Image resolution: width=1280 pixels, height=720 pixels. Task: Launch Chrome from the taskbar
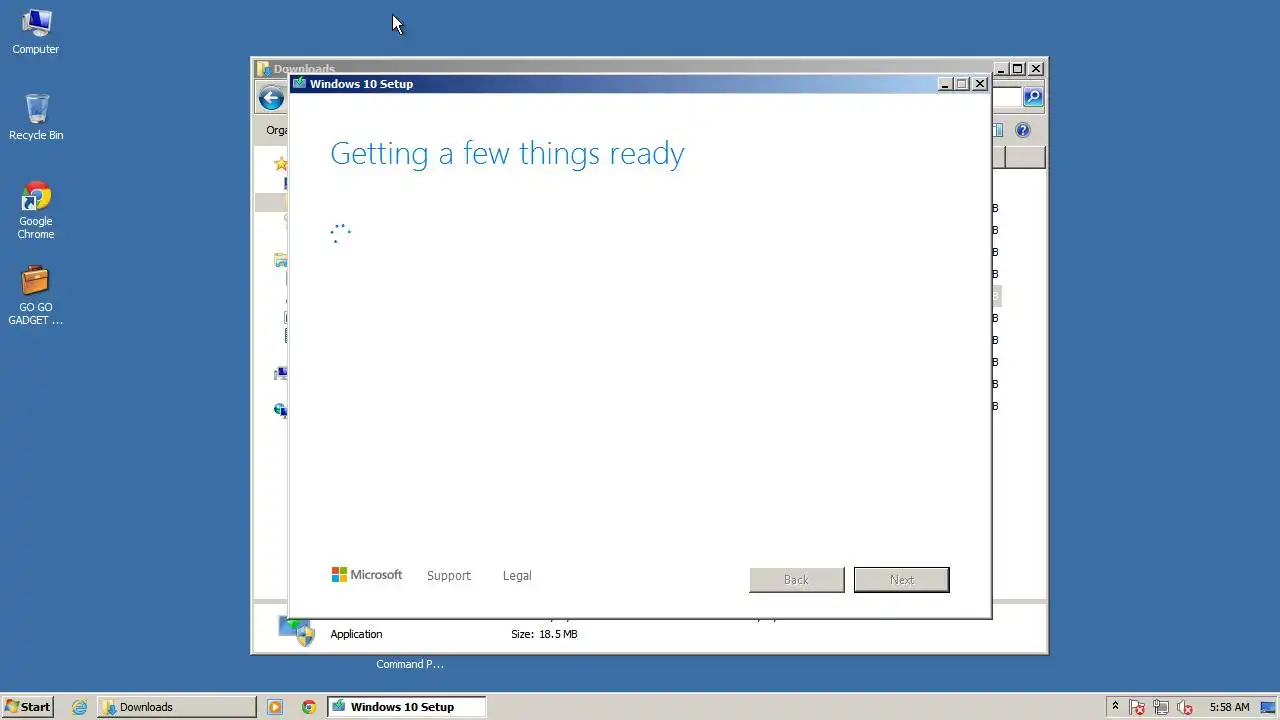point(309,707)
